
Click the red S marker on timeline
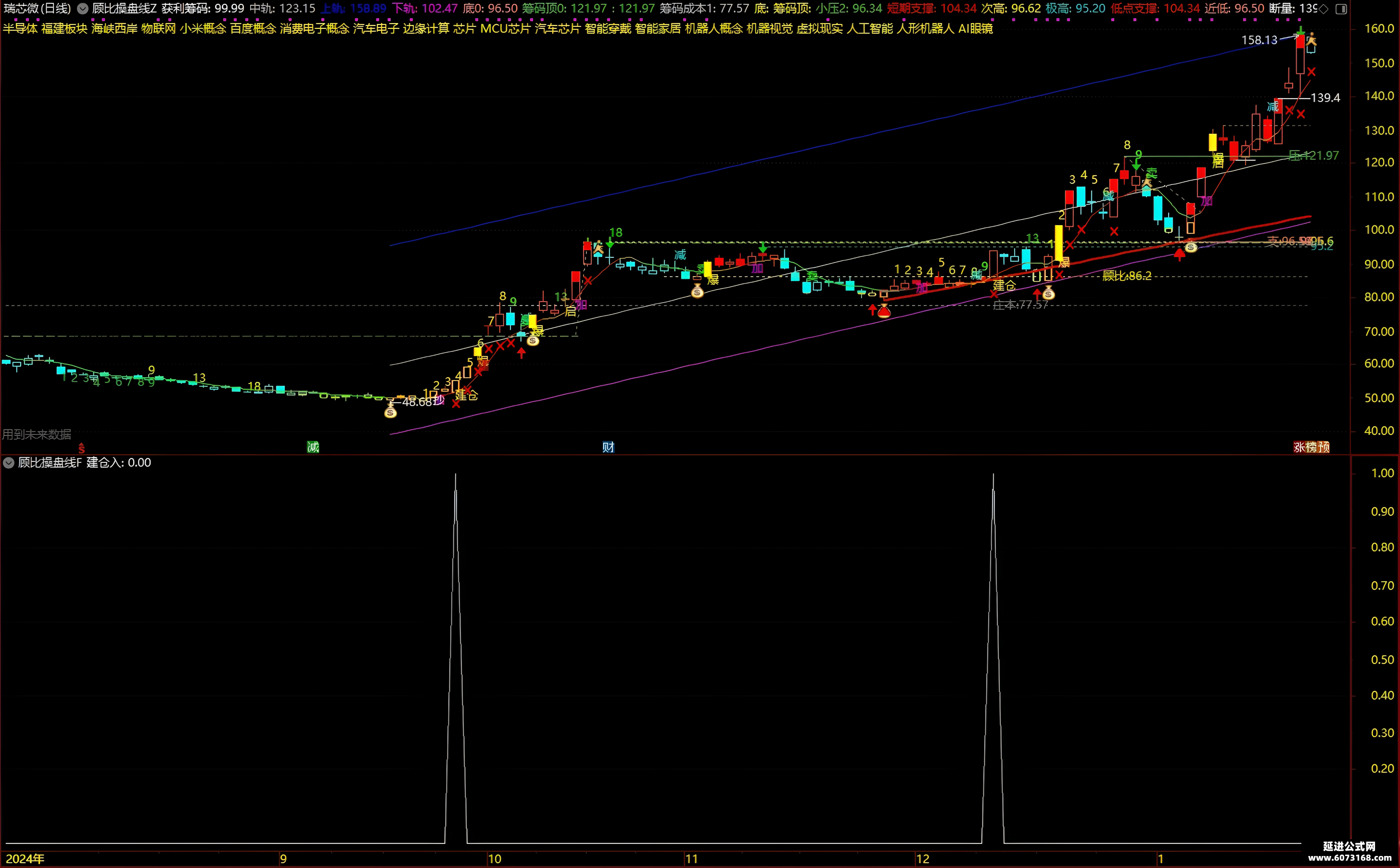point(81,448)
